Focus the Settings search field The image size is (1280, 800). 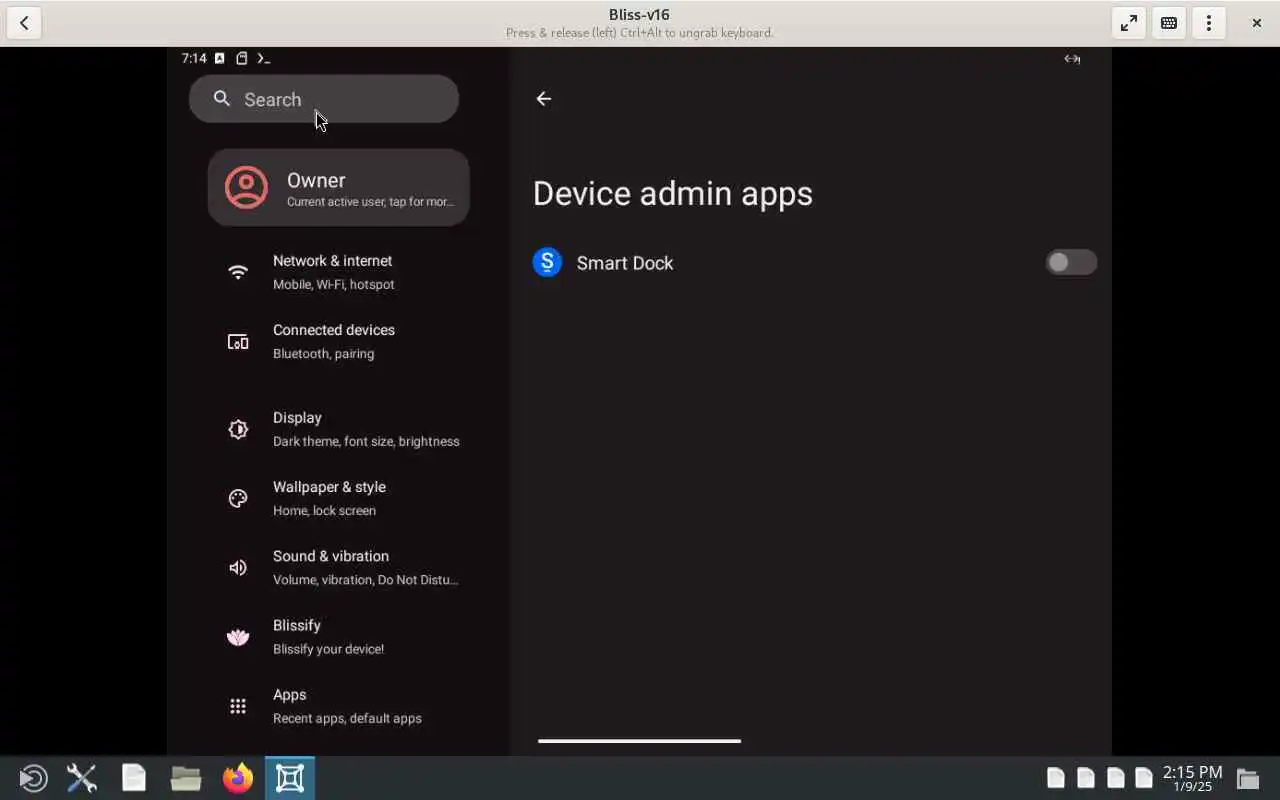(x=324, y=99)
